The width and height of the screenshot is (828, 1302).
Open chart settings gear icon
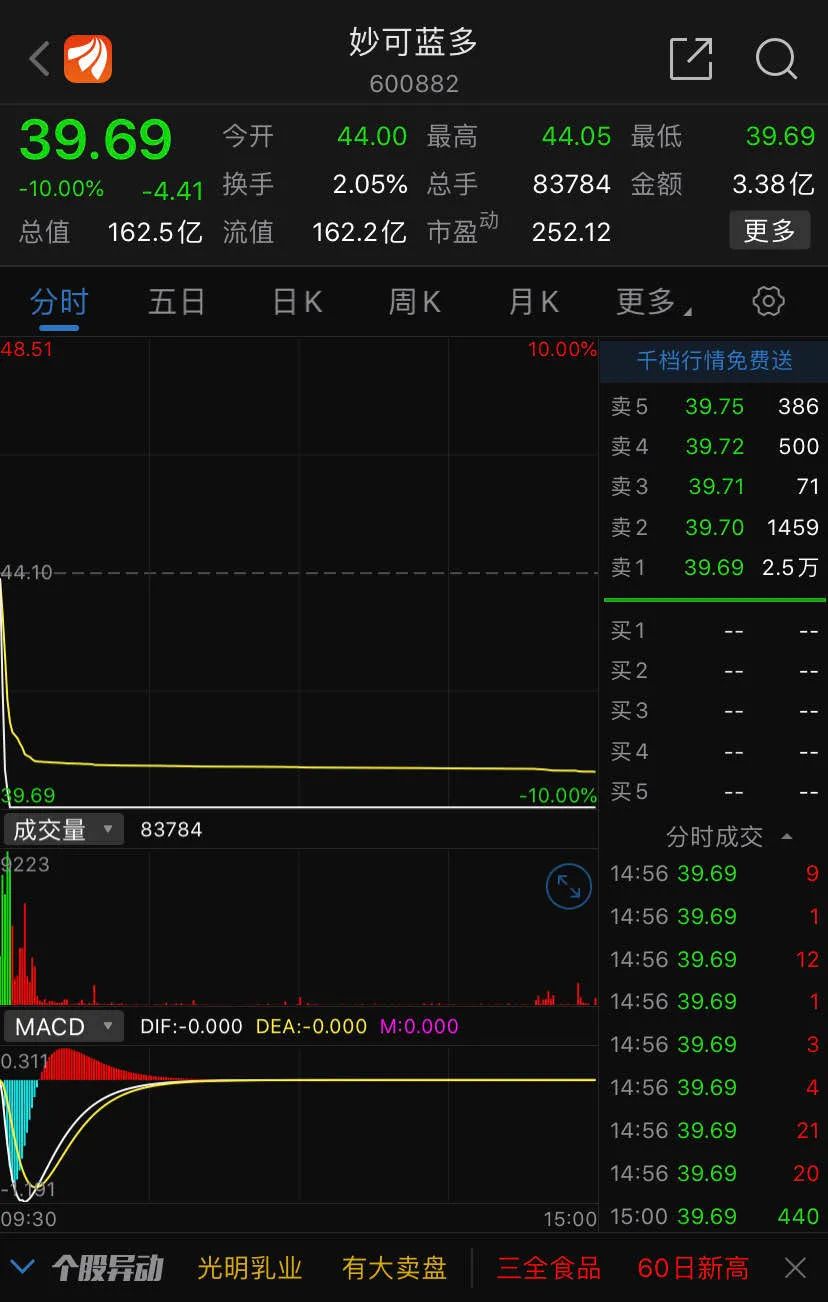[768, 301]
